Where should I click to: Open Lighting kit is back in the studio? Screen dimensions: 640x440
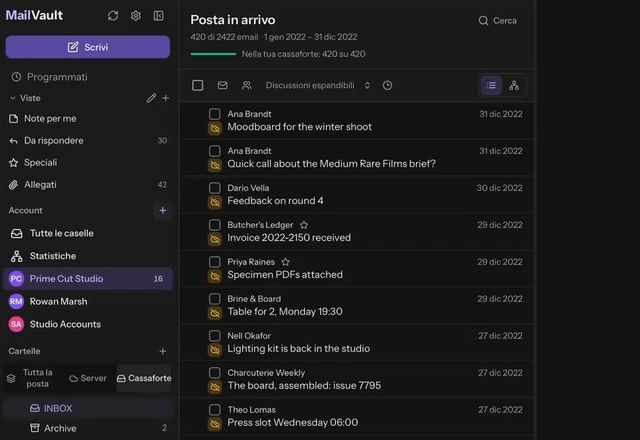coord(357,342)
